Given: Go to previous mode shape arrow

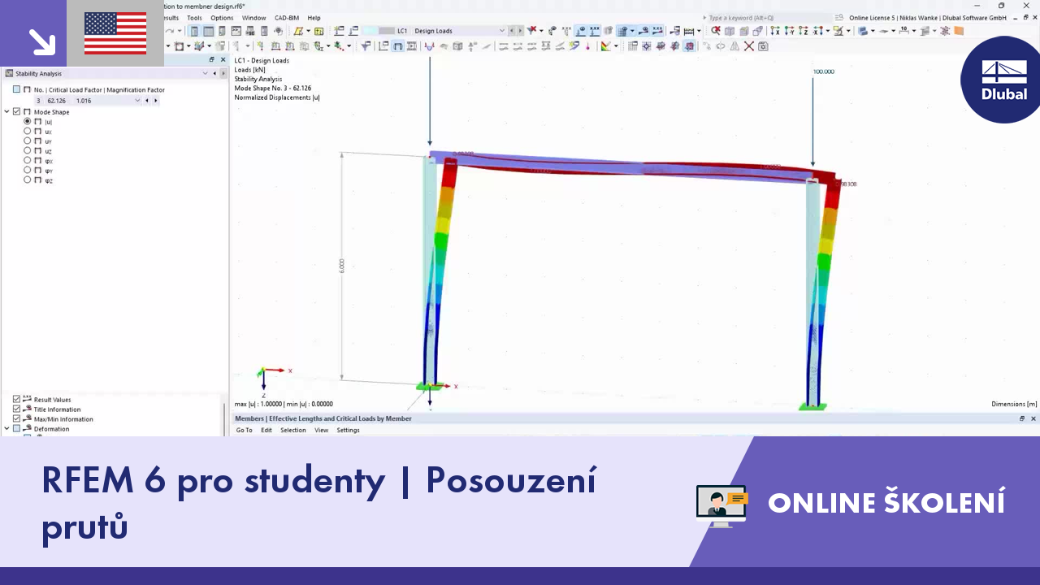Looking at the screenshot, I should 147,101.
